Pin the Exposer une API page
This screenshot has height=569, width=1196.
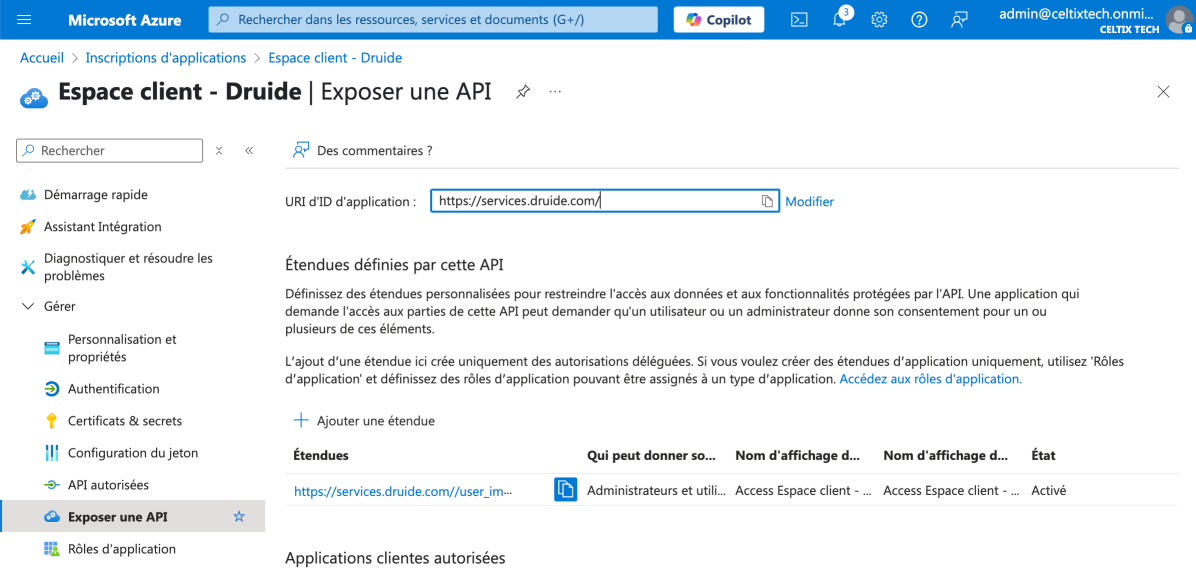click(x=523, y=92)
